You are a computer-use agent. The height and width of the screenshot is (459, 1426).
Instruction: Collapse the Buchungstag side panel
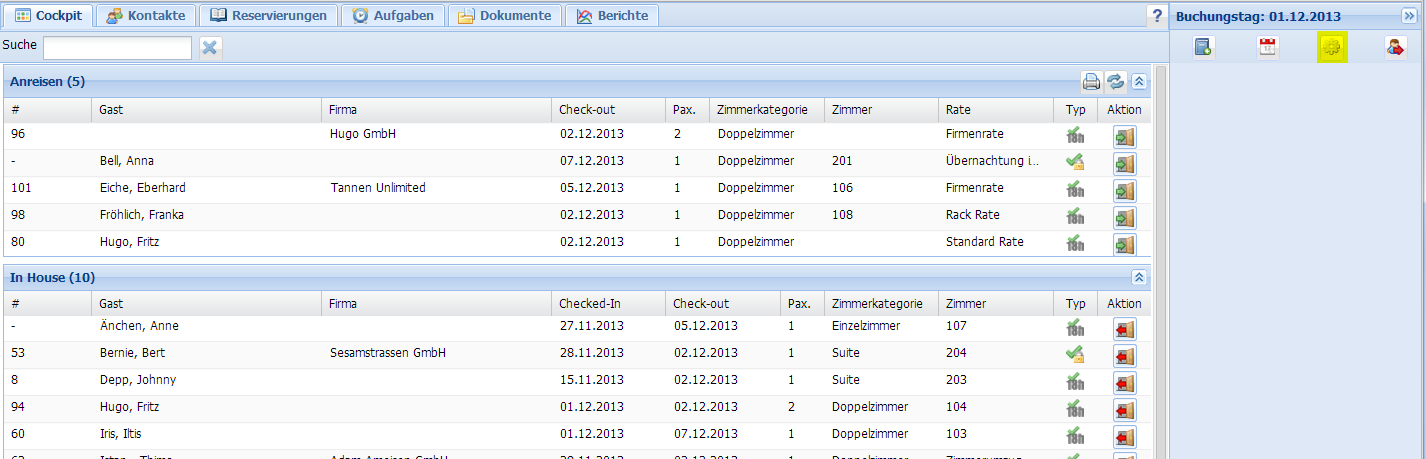1410,16
